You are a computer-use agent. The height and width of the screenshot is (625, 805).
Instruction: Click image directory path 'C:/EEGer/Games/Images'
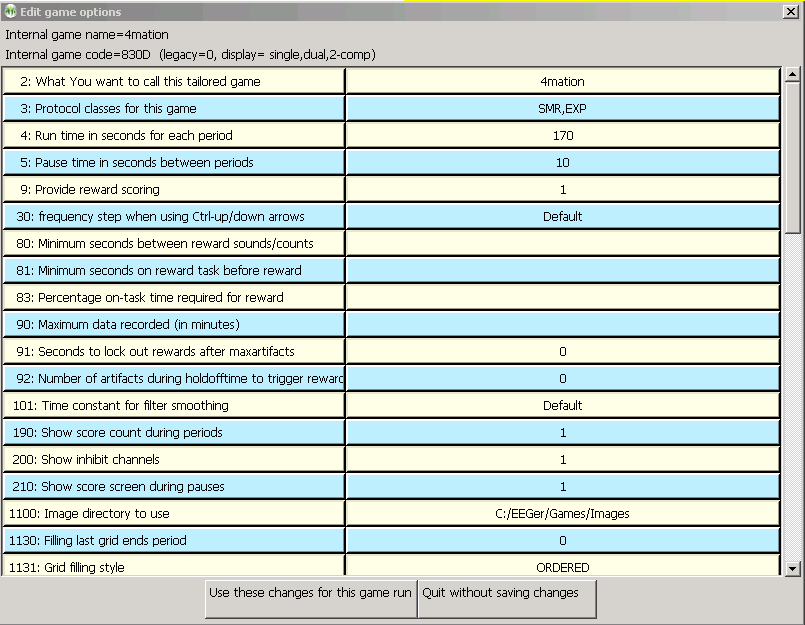[562, 514]
